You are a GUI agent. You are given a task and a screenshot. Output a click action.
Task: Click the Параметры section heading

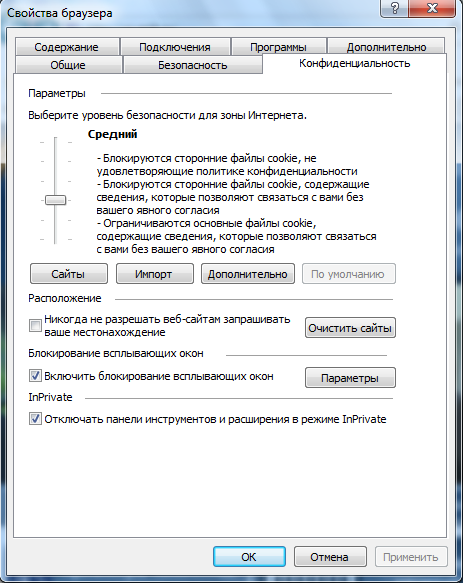click(x=57, y=93)
